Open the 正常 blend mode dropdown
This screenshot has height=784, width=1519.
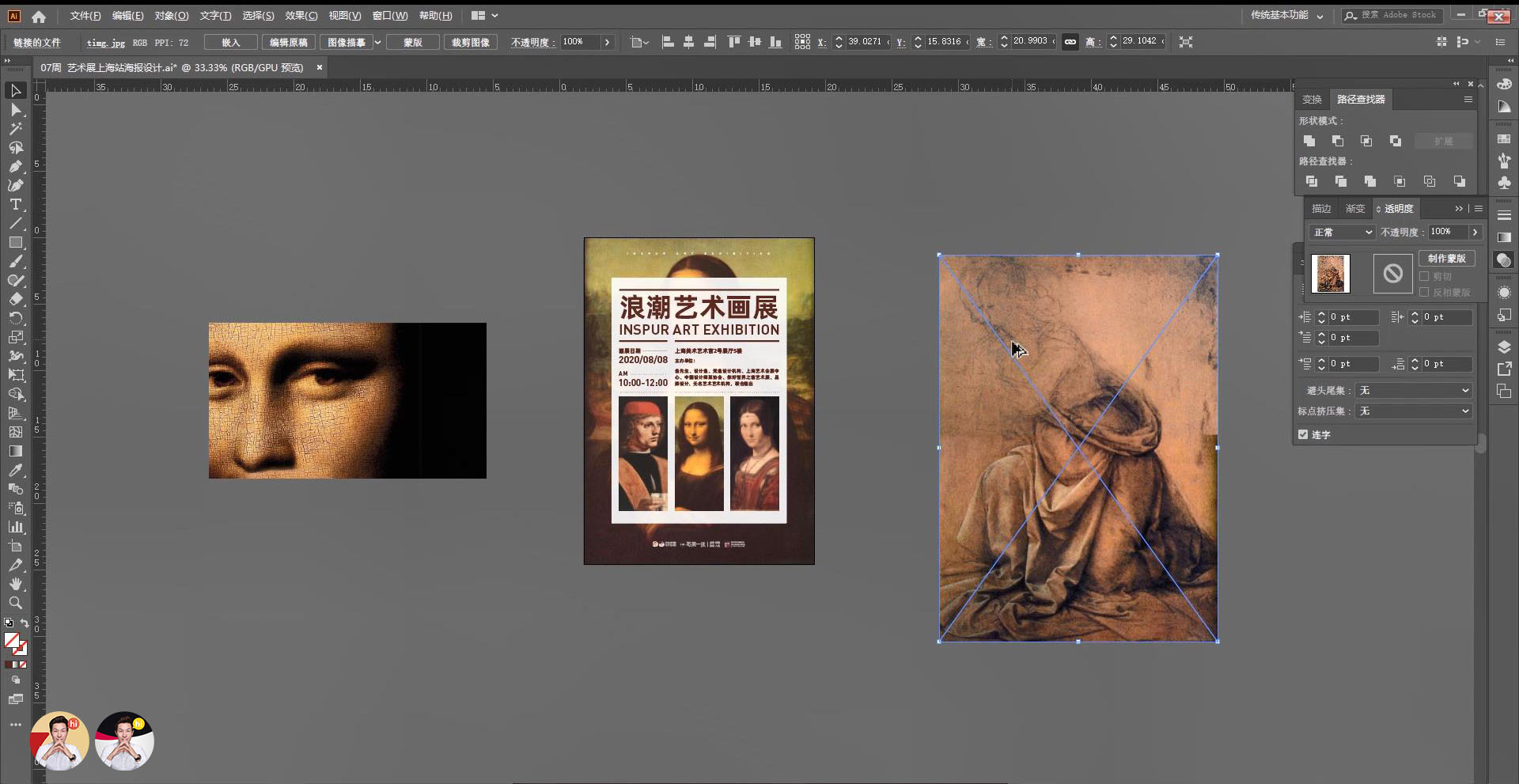point(1342,232)
